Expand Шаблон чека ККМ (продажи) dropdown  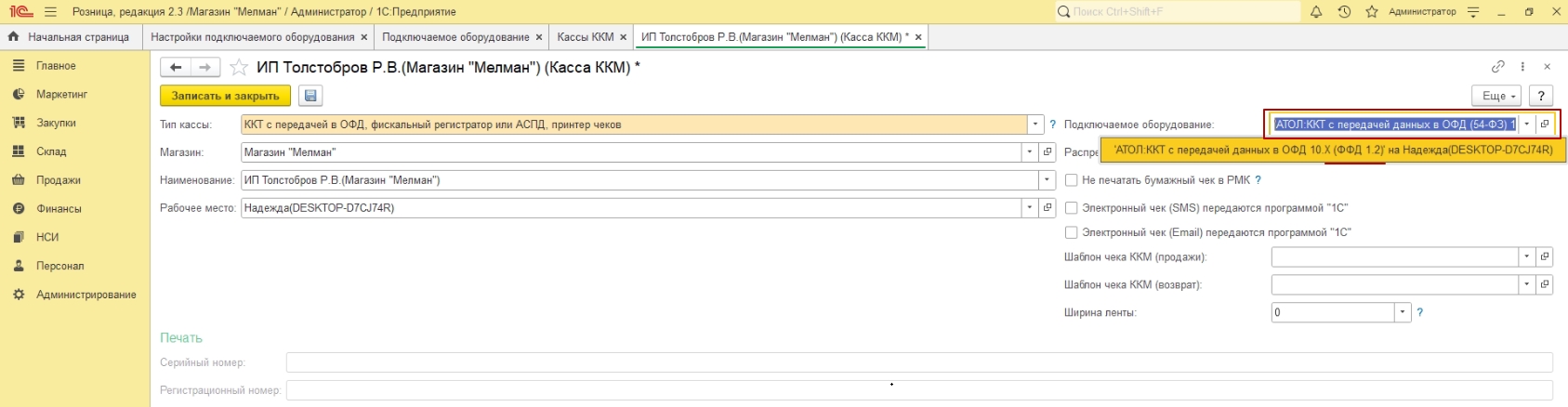pyautogui.click(x=1527, y=256)
